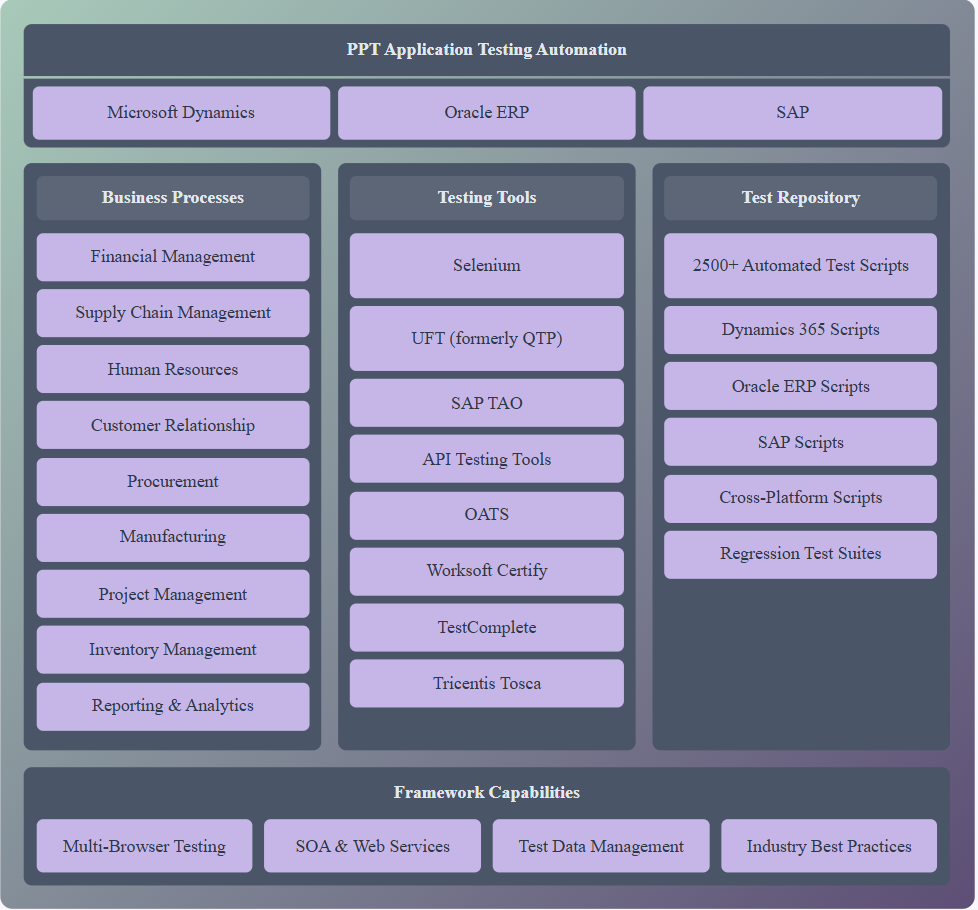Choose Oracle ERP Scripts
Image resolution: width=978 pixels, height=910 pixels.
pyautogui.click(x=800, y=386)
